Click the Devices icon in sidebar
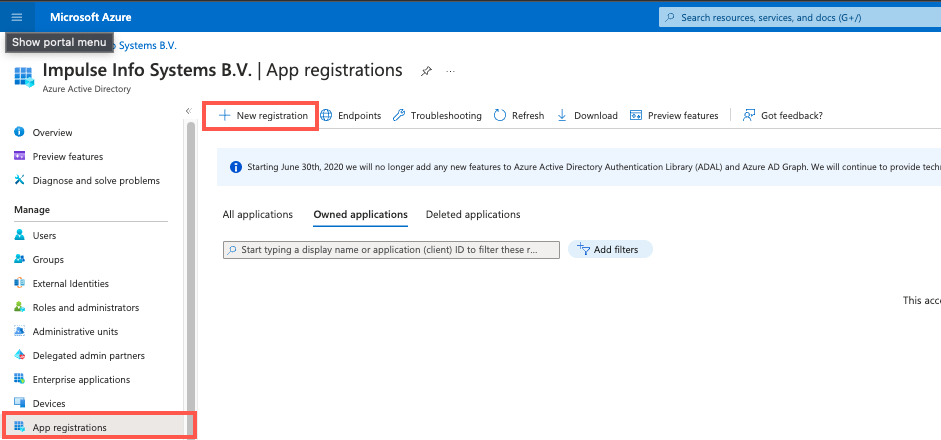Image resolution: width=941 pixels, height=440 pixels. (19, 403)
